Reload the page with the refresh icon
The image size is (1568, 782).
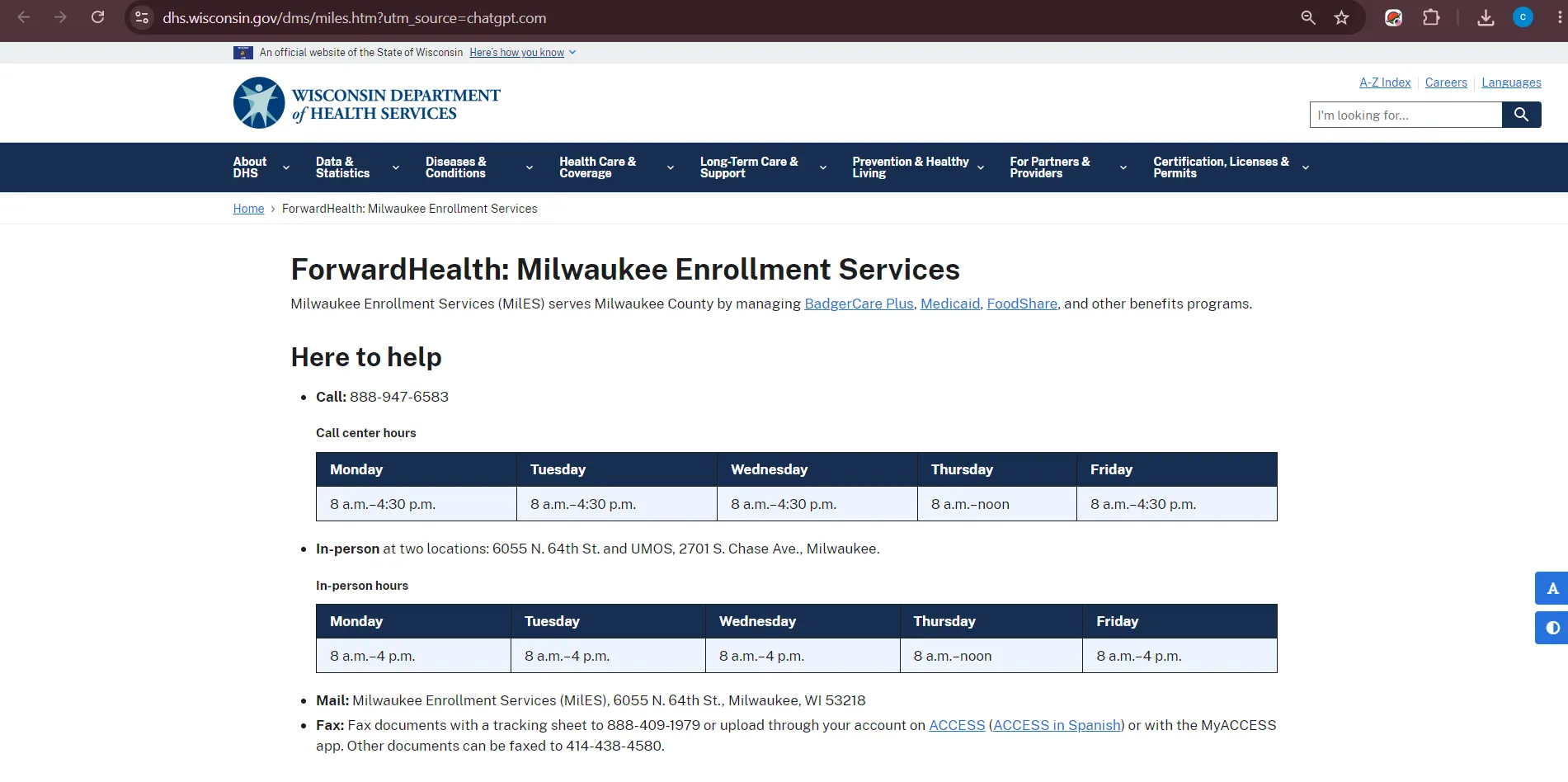[97, 17]
